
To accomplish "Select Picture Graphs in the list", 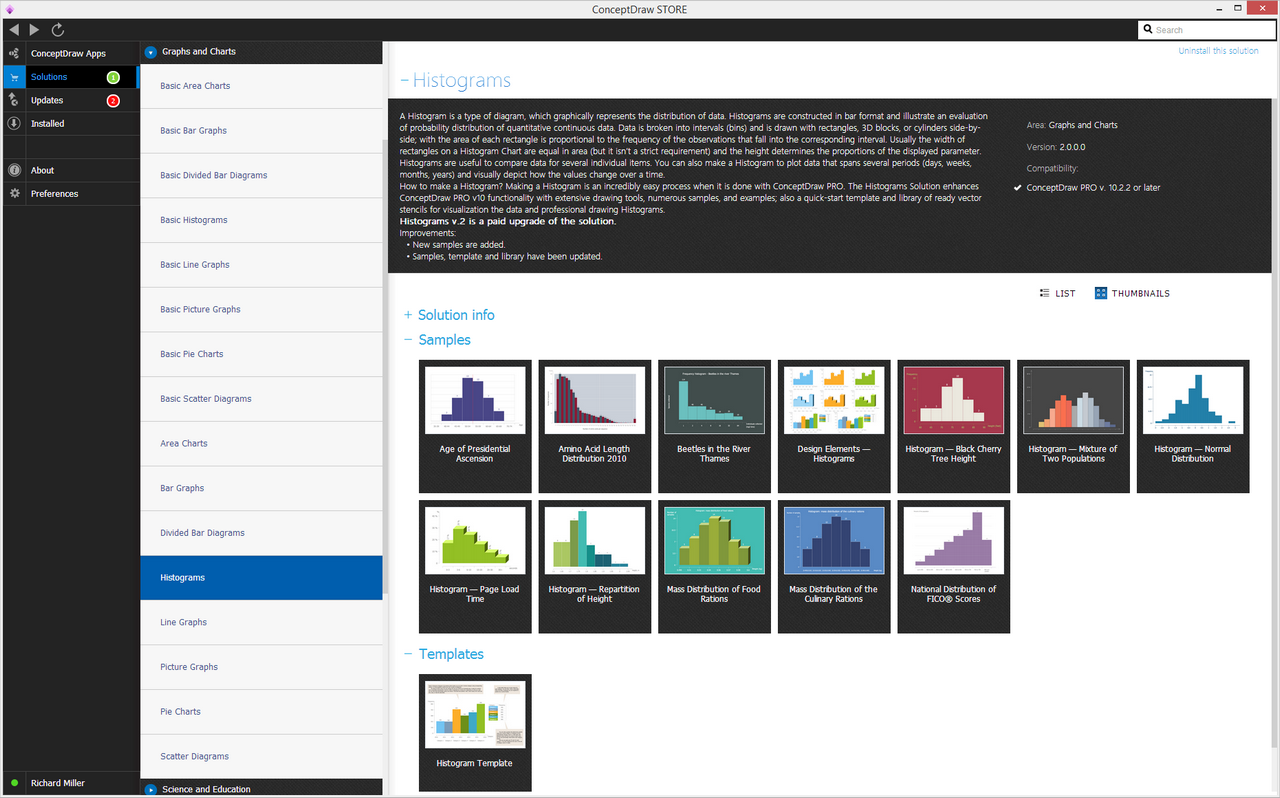I will coord(261,667).
